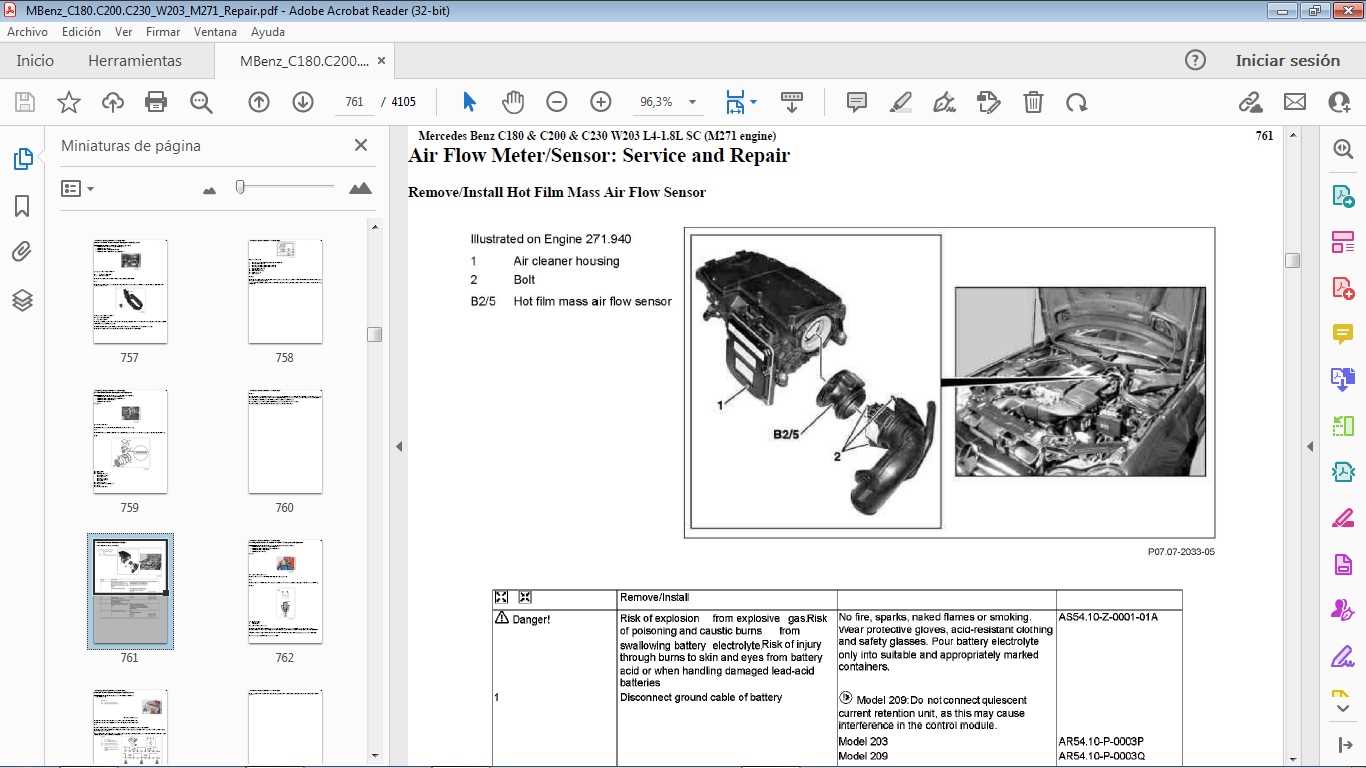Click the page number field 761
This screenshot has width=1366, height=768.
354,102
